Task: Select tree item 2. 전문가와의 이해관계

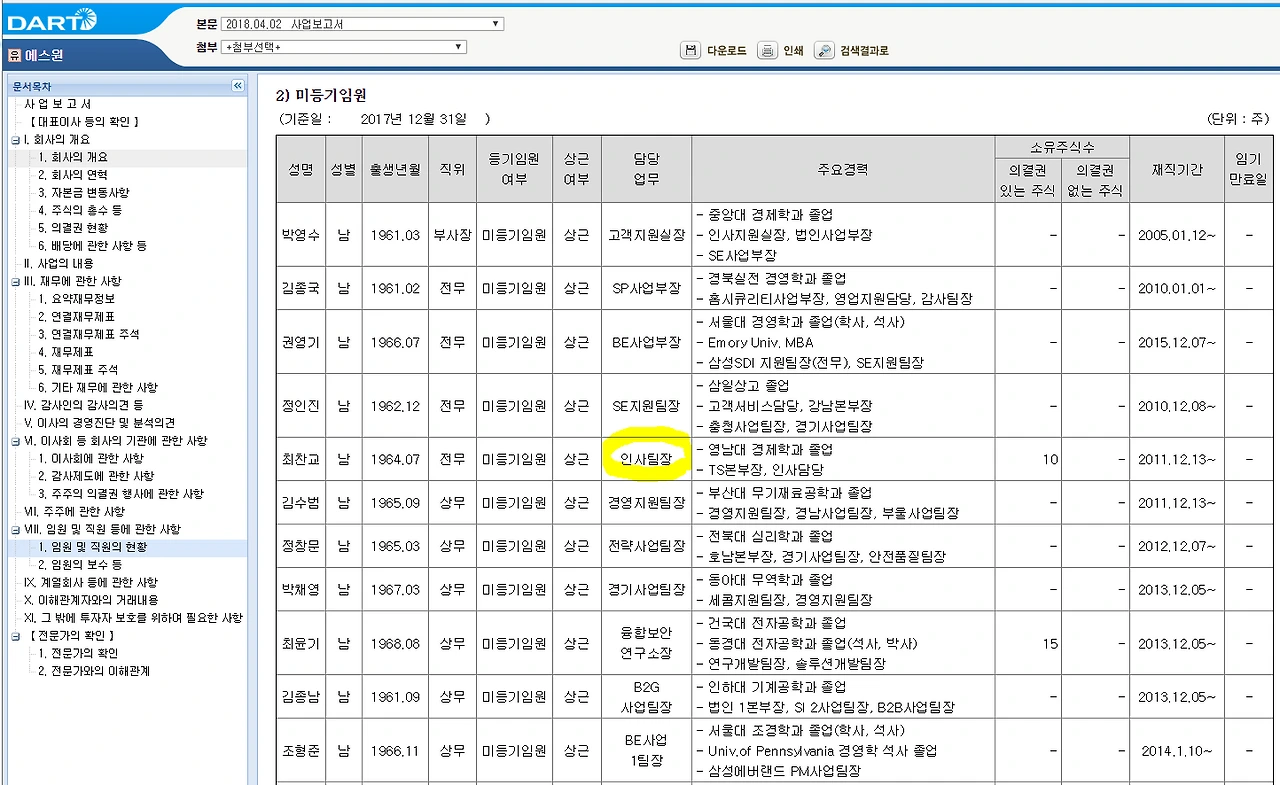Action: tap(94, 671)
